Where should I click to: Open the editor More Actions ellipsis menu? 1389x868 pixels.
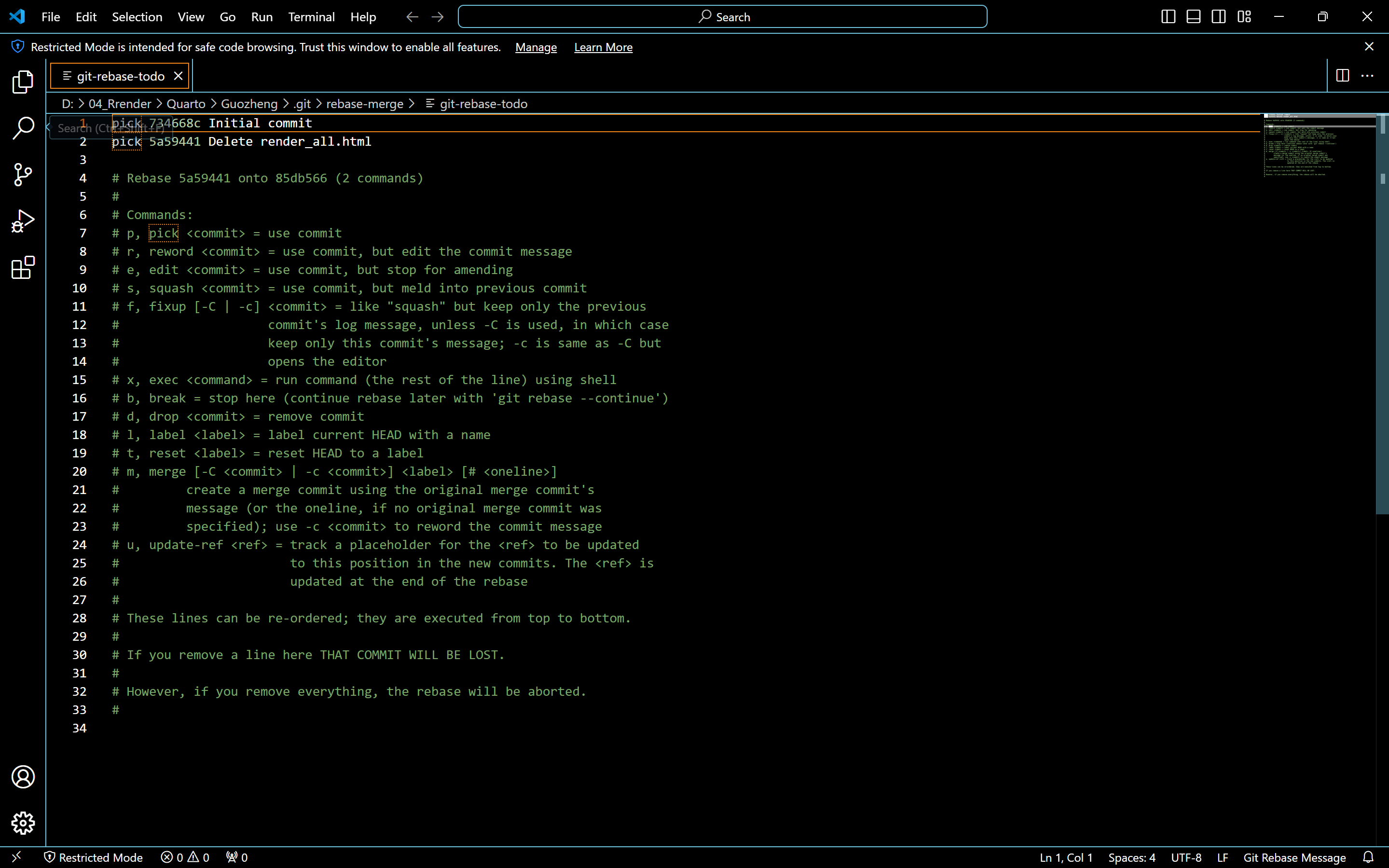tap(1368, 76)
